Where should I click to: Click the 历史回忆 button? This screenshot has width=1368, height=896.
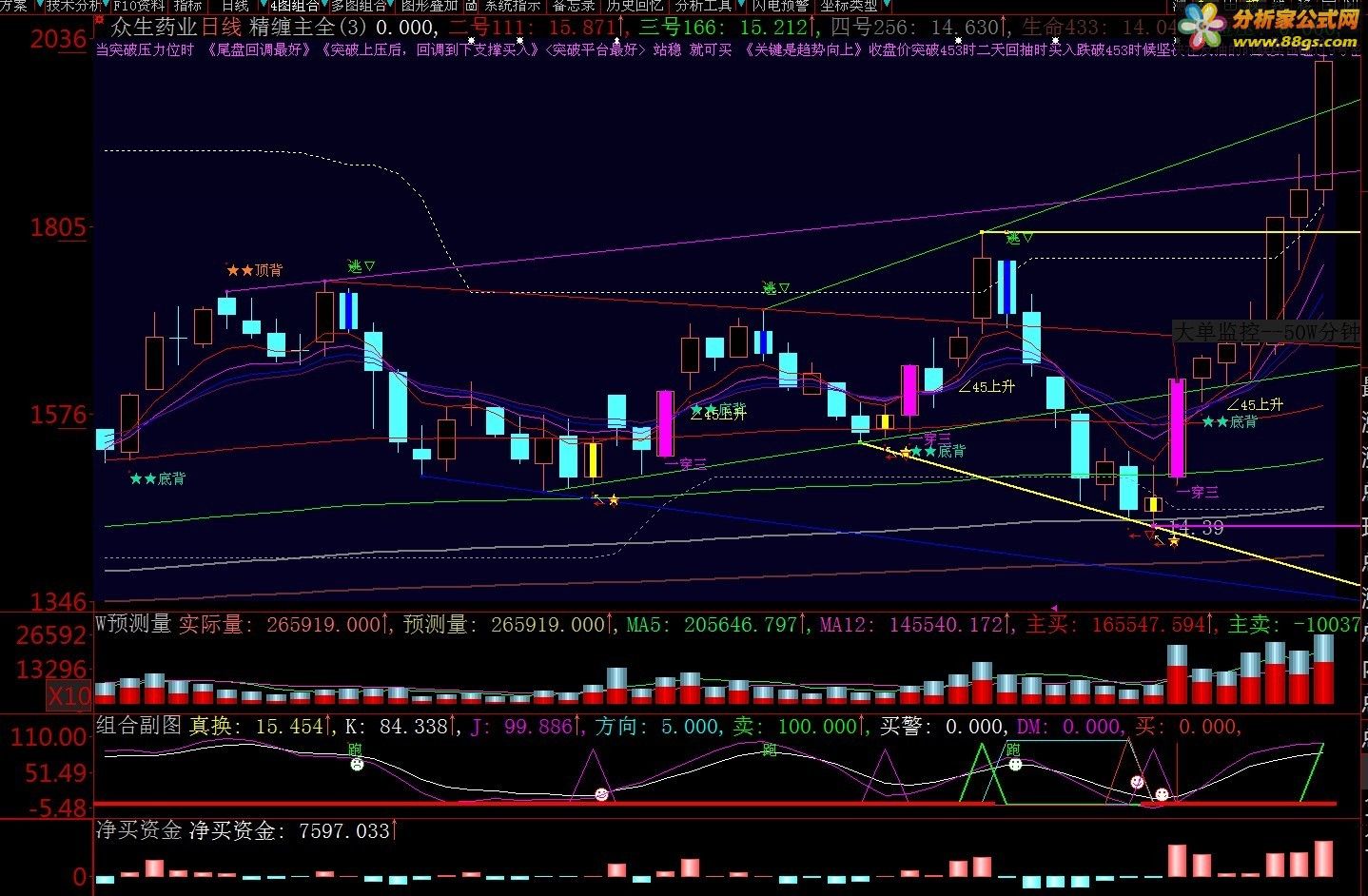coord(635,6)
